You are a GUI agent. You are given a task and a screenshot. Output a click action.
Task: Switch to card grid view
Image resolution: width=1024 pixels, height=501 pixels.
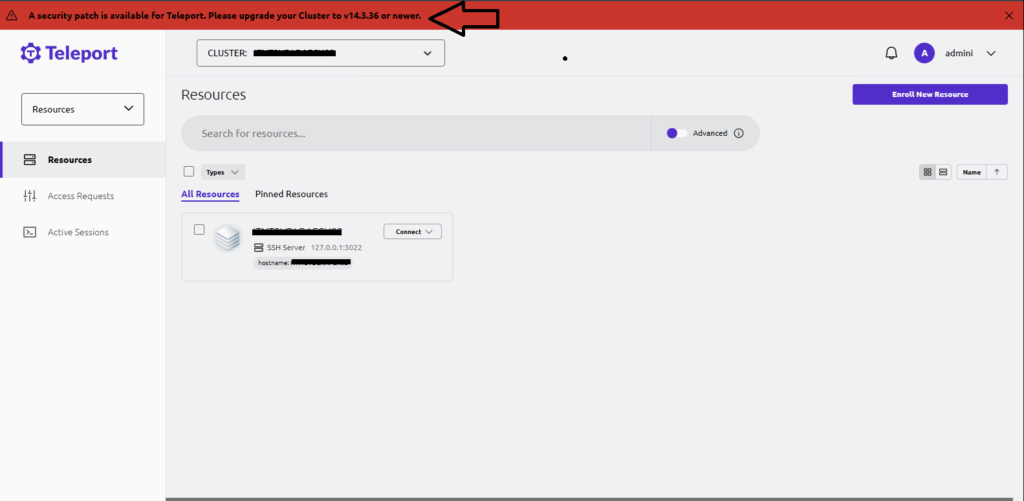(x=928, y=172)
